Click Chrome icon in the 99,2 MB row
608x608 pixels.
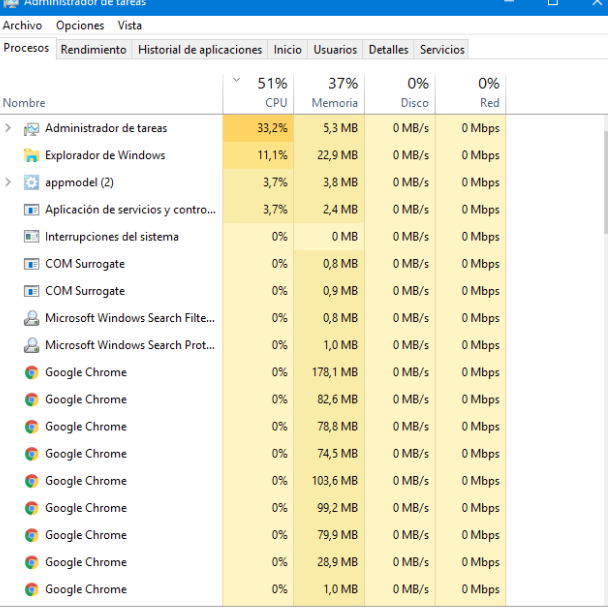pyautogui.click(x=31, y=508)
